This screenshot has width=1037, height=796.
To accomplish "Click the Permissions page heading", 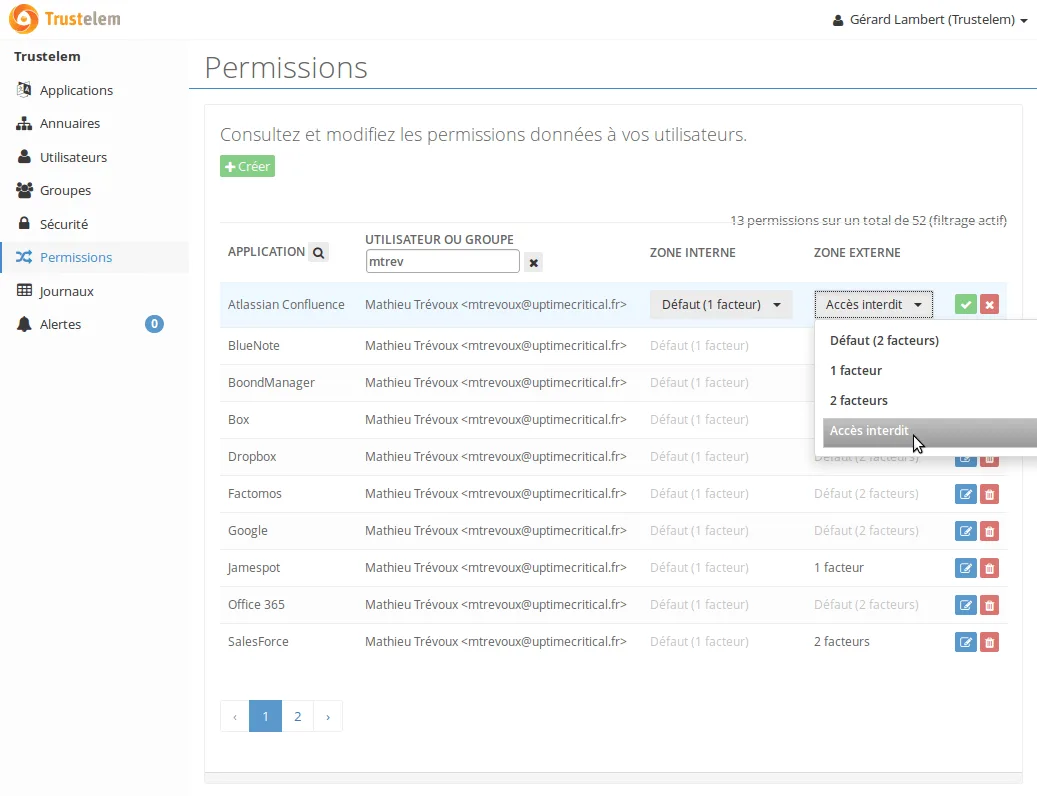I will click(x=286, y=67).
